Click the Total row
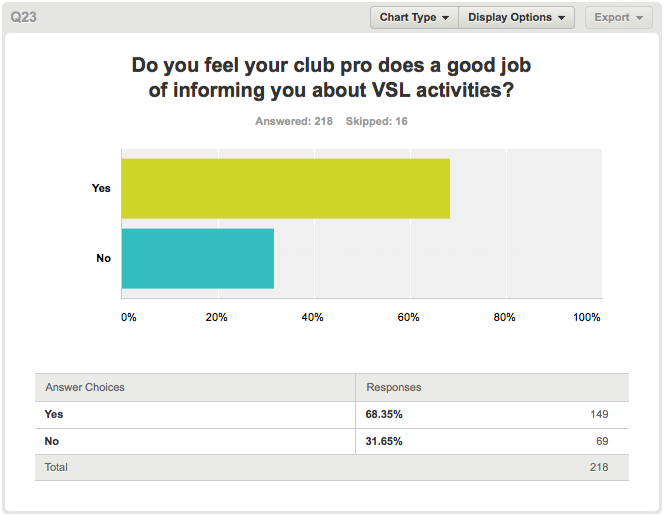This screenshot has width=666, height=518. [x=332, y=467]
